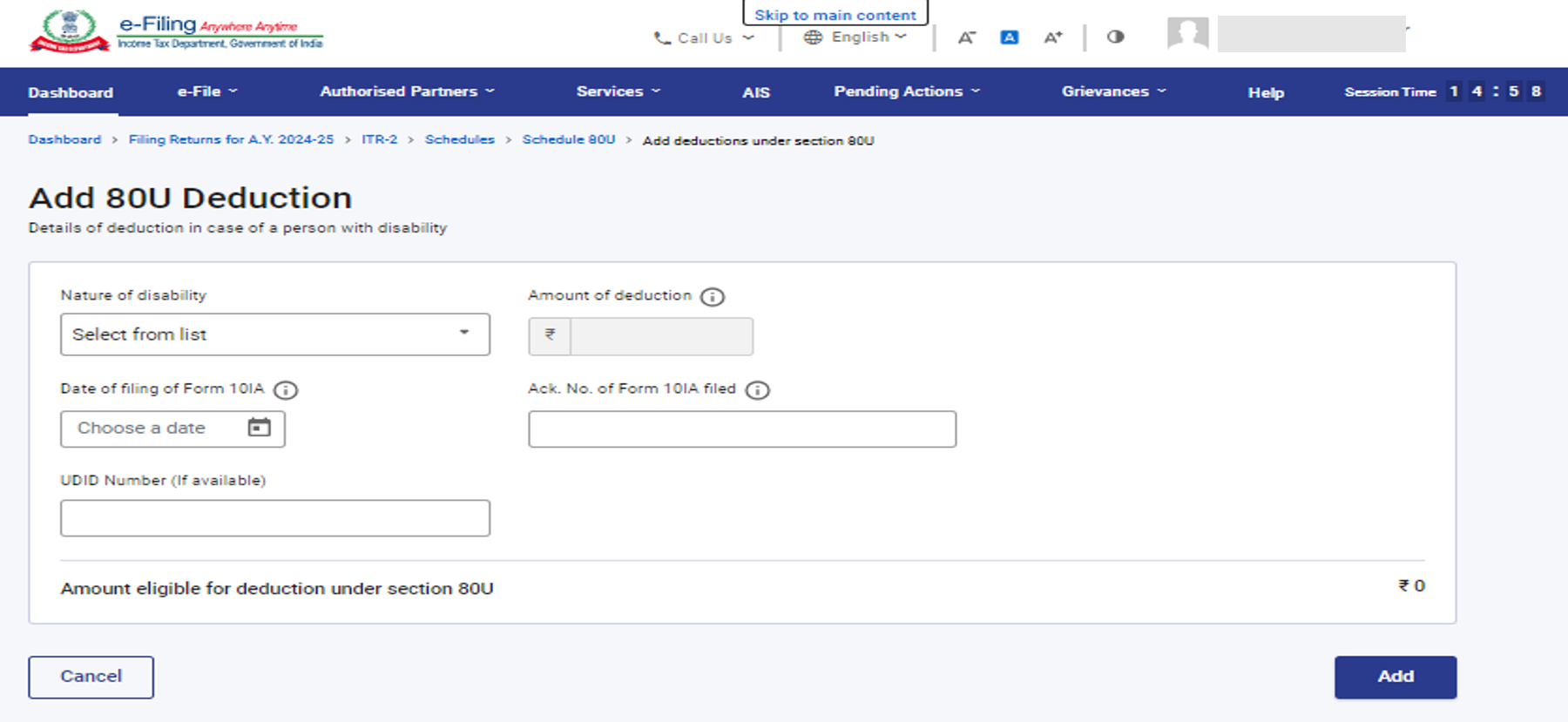Click the default font size icon
Image resolution: width=1568 pixels, height=722 pixels.
(x=1009, y=37)
